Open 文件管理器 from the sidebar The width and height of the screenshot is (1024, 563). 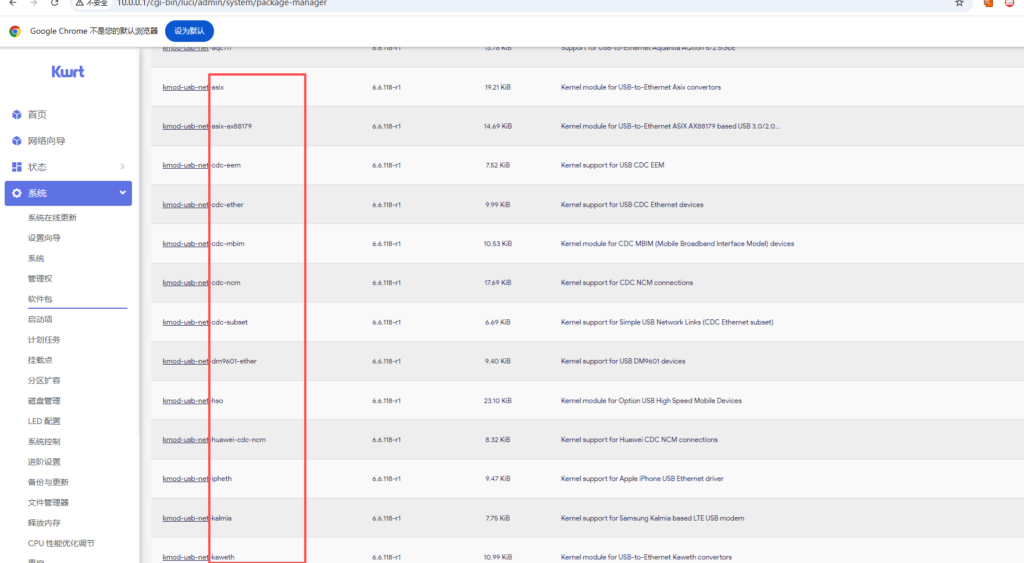48,503
